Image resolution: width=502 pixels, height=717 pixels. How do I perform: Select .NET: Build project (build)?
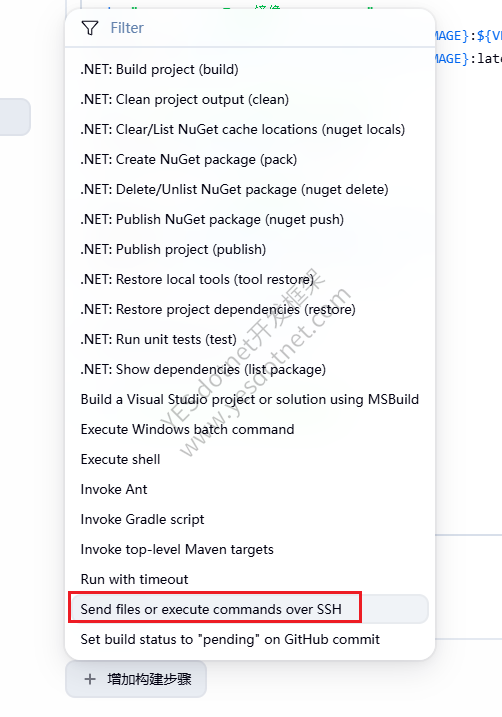click(x=250, y=70)
